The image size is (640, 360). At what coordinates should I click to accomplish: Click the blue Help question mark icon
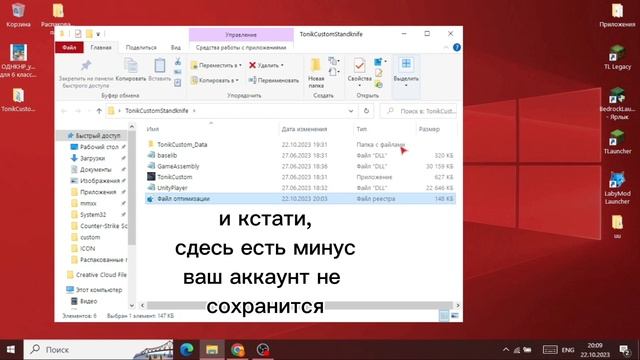click(x=457, y=47)
